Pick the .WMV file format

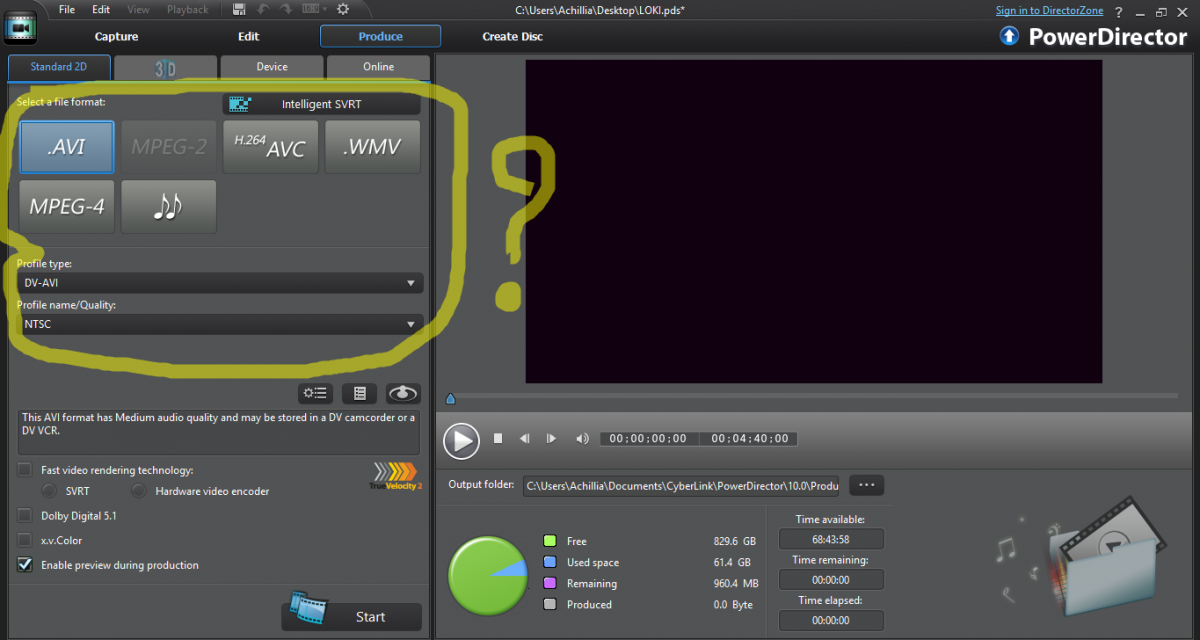(372, 147)
